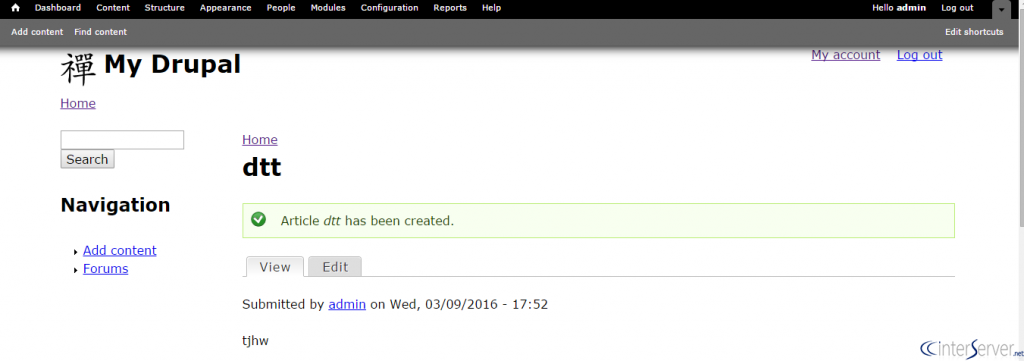Open the People menu
This screenshot has height=361, width=1024.
coord(281,8)
